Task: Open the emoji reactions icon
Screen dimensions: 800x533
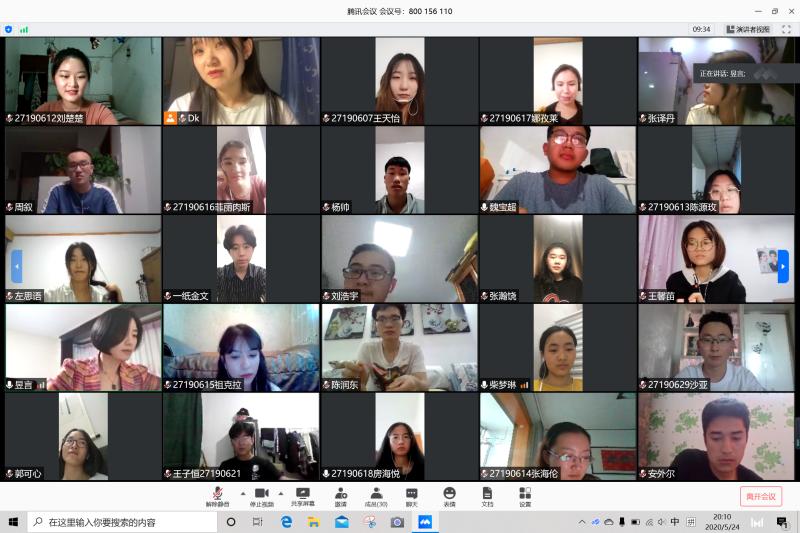Action: [x=449, y=495]
